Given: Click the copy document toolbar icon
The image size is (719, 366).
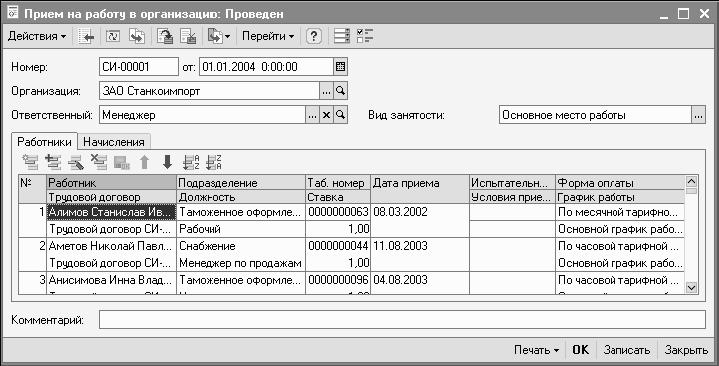Looking at the screenshot, I should [x=137, y=36].
